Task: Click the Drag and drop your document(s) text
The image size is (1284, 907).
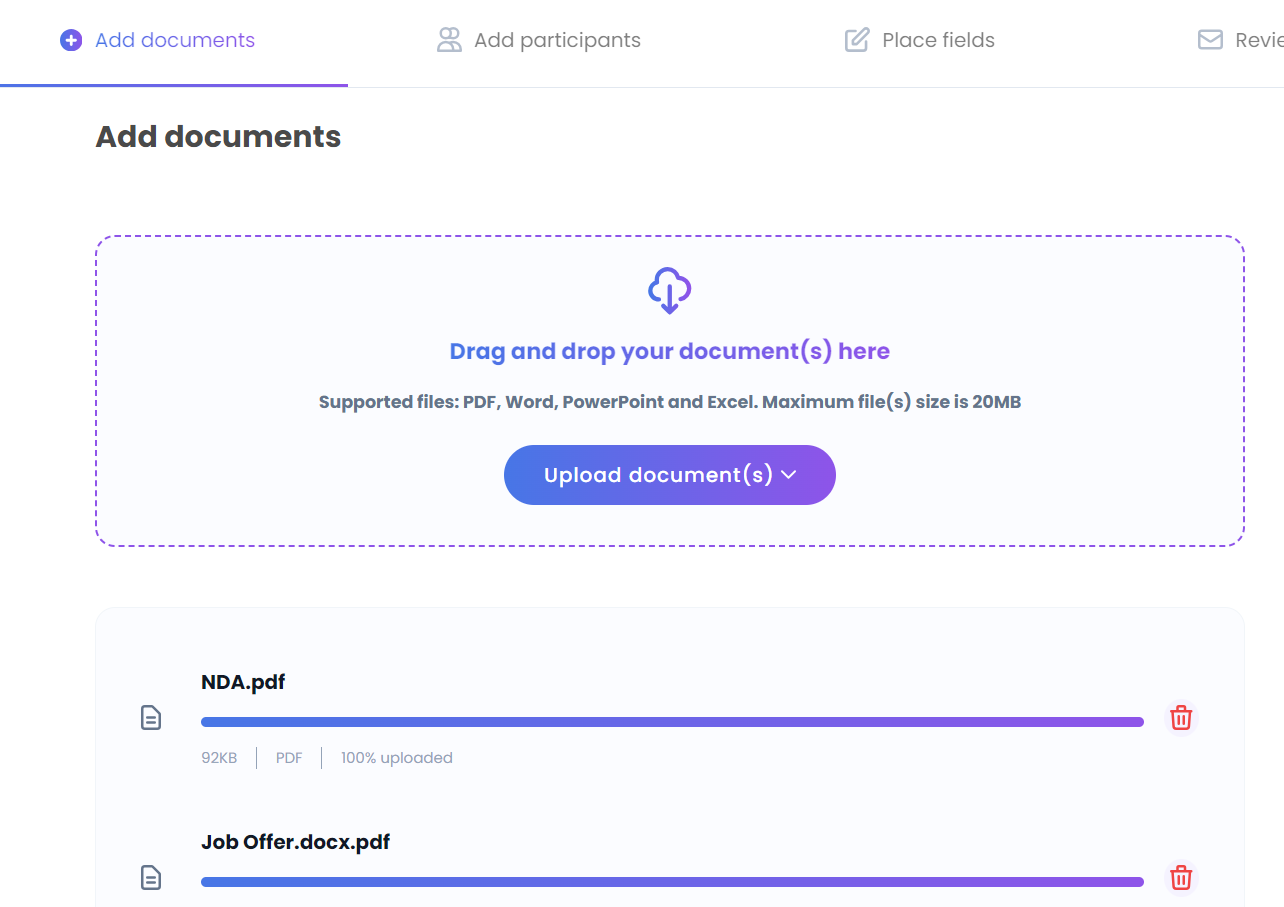Action: click(670, 352)
